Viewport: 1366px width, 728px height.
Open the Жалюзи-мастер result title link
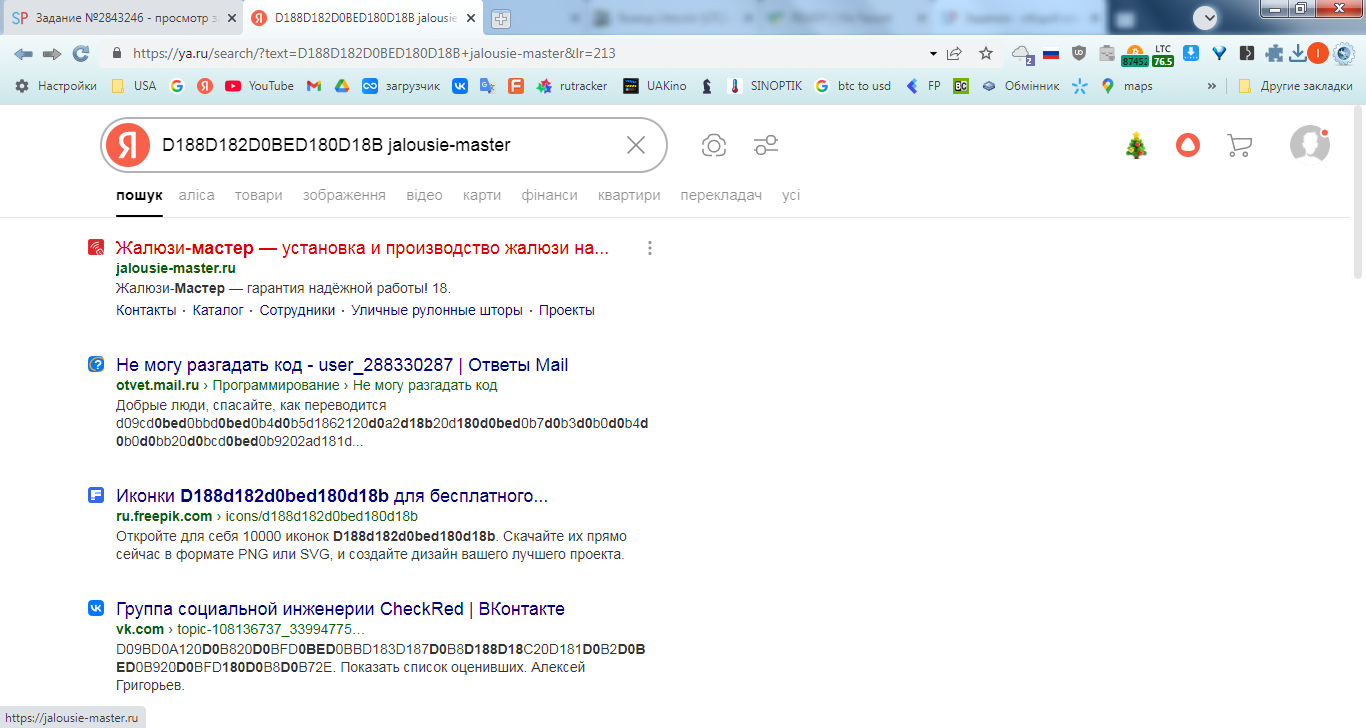coord(362,248)
